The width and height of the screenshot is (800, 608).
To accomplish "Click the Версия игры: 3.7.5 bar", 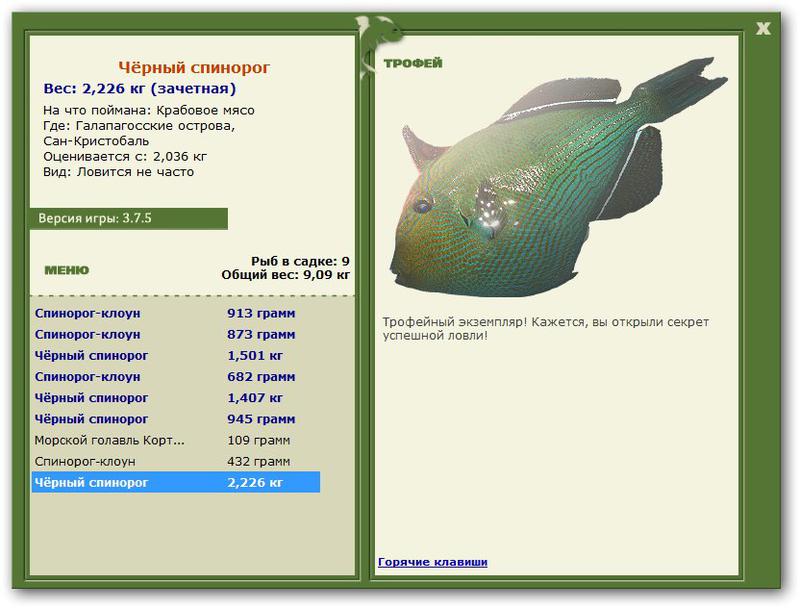I will point(129,218).
